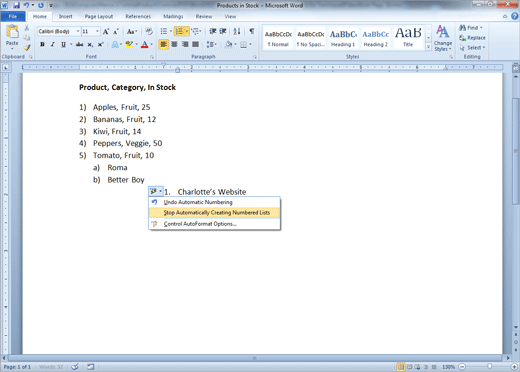This screenshot has height=372, width=520.
Task: Apply the No Spacing style
Action: tap(311, 38)
